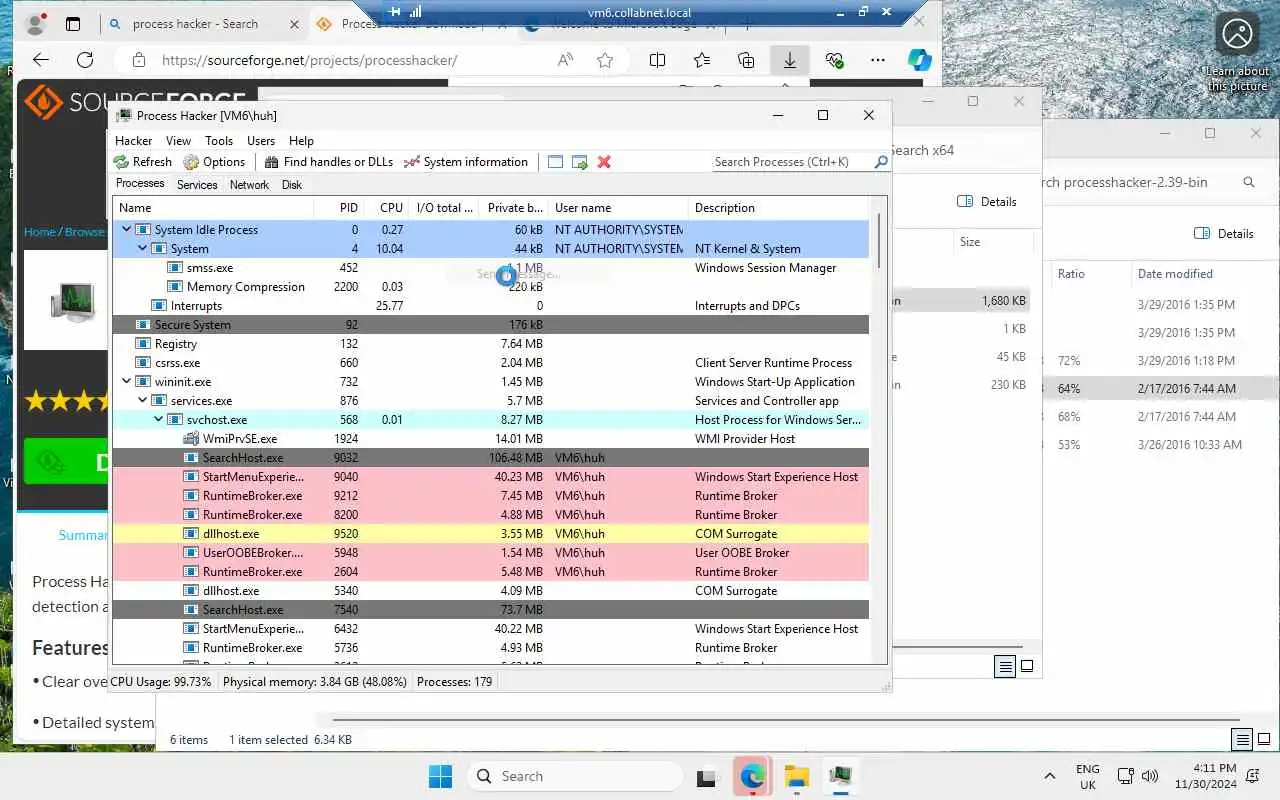
Task: Refresh the process list in Process Hacker
Action: [143, 162]
